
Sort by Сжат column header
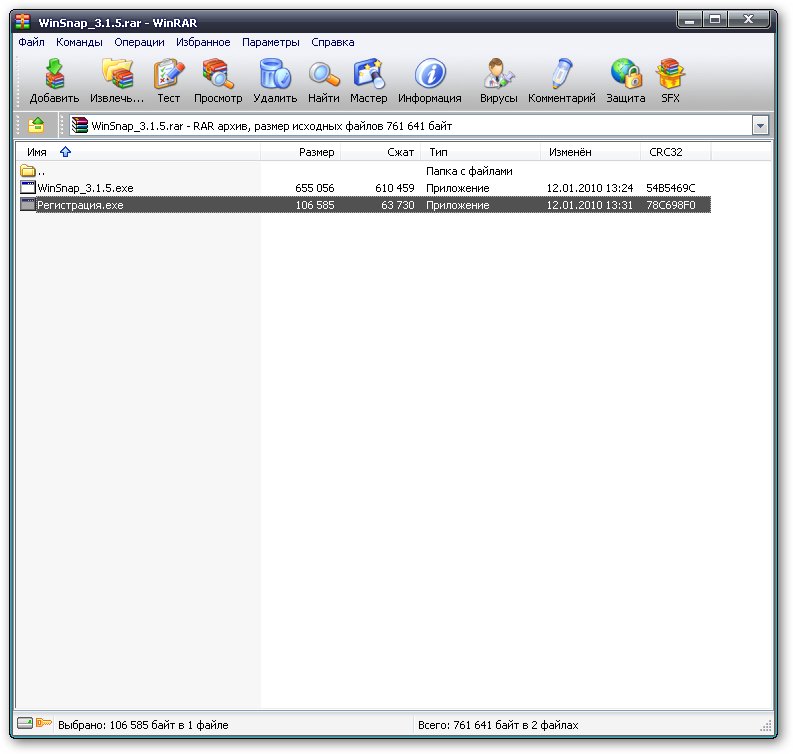pyautogui.click(x=380, y=152)
